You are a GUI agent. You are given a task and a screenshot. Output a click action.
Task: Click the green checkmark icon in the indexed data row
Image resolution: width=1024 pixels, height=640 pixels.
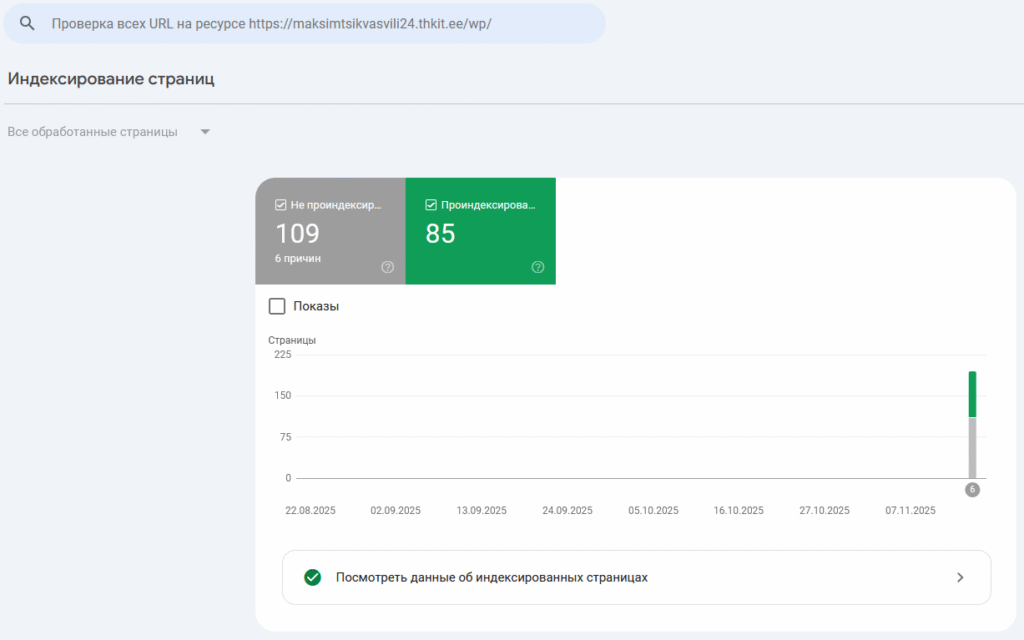313,577
